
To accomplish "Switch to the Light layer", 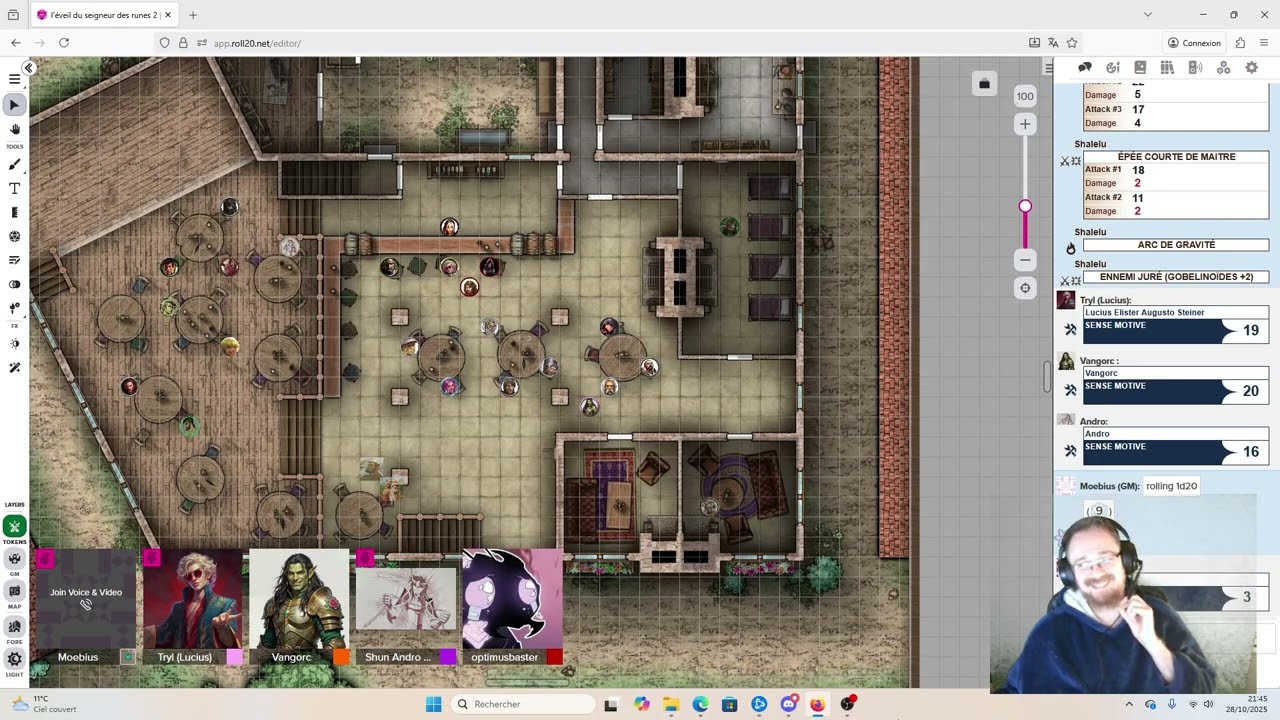I will tap(15, 659).
